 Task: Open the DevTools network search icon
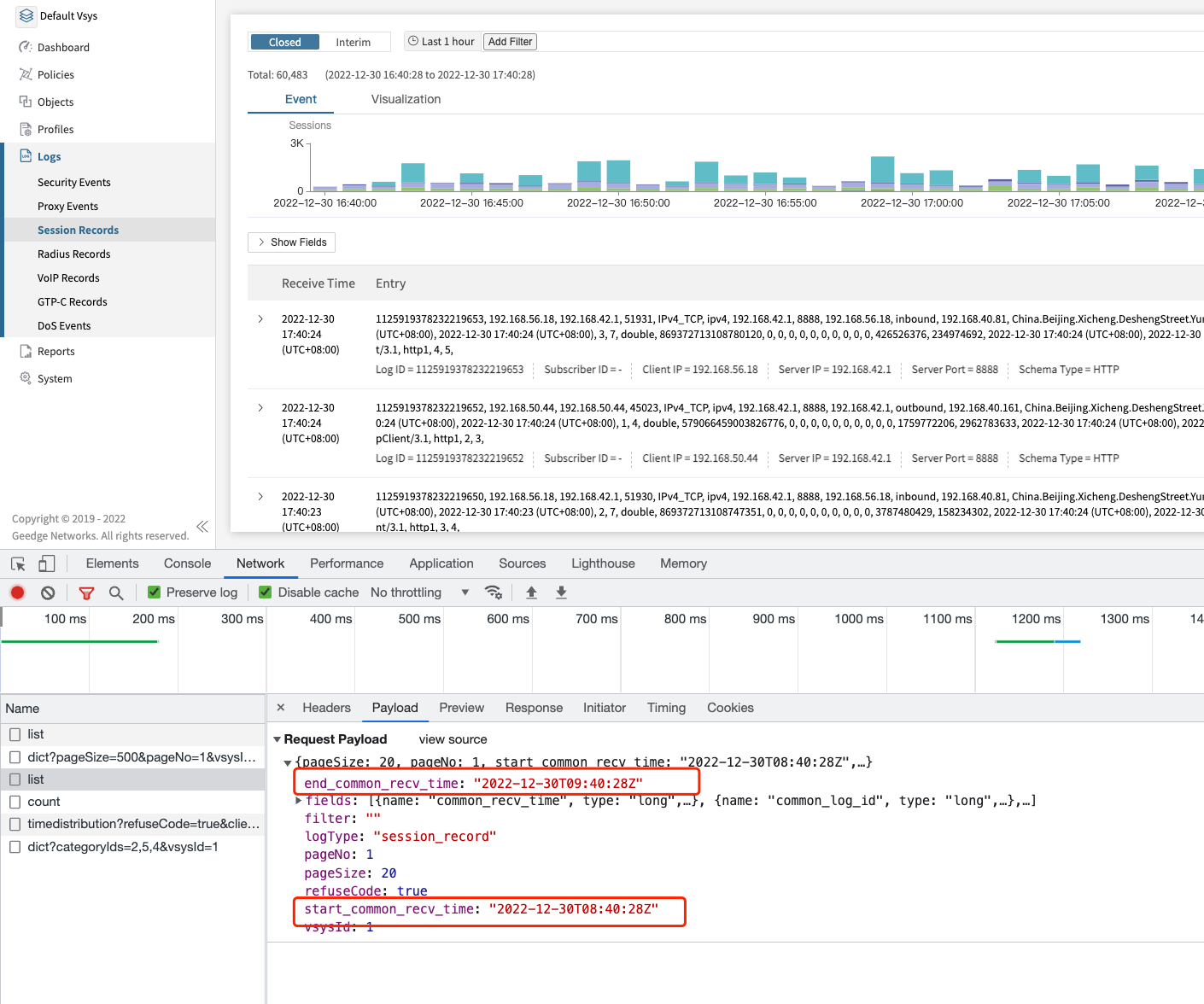click(x=116, y=592)
